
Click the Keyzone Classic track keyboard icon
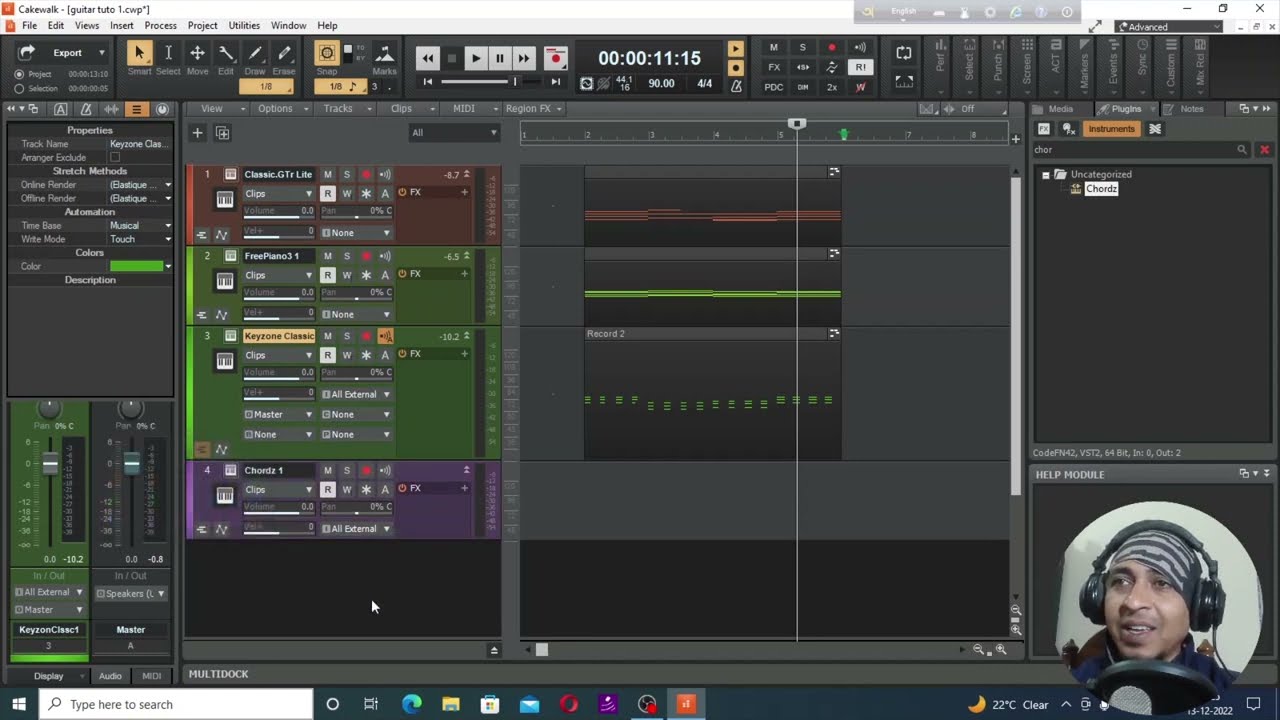click(225, 361)
